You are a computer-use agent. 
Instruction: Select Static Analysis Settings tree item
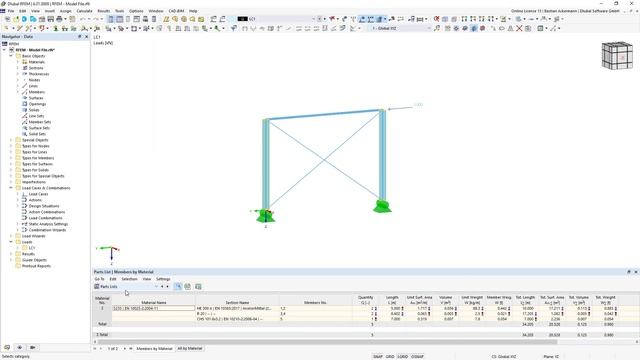[48, 224]
